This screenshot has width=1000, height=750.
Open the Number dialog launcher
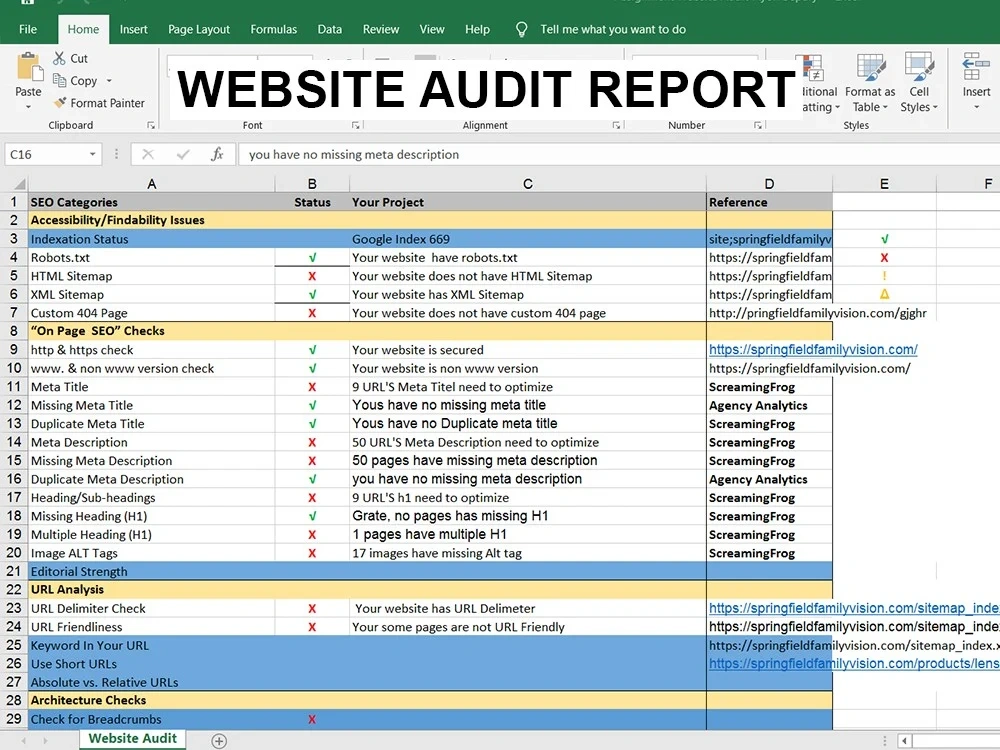[x=758, y=126]
